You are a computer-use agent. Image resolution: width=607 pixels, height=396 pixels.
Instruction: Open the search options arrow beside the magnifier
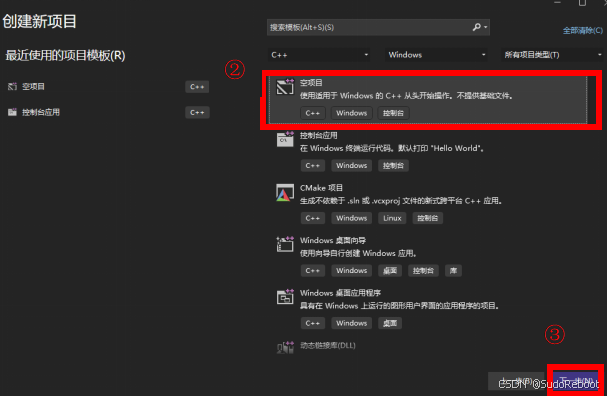(x=485, y=27)
